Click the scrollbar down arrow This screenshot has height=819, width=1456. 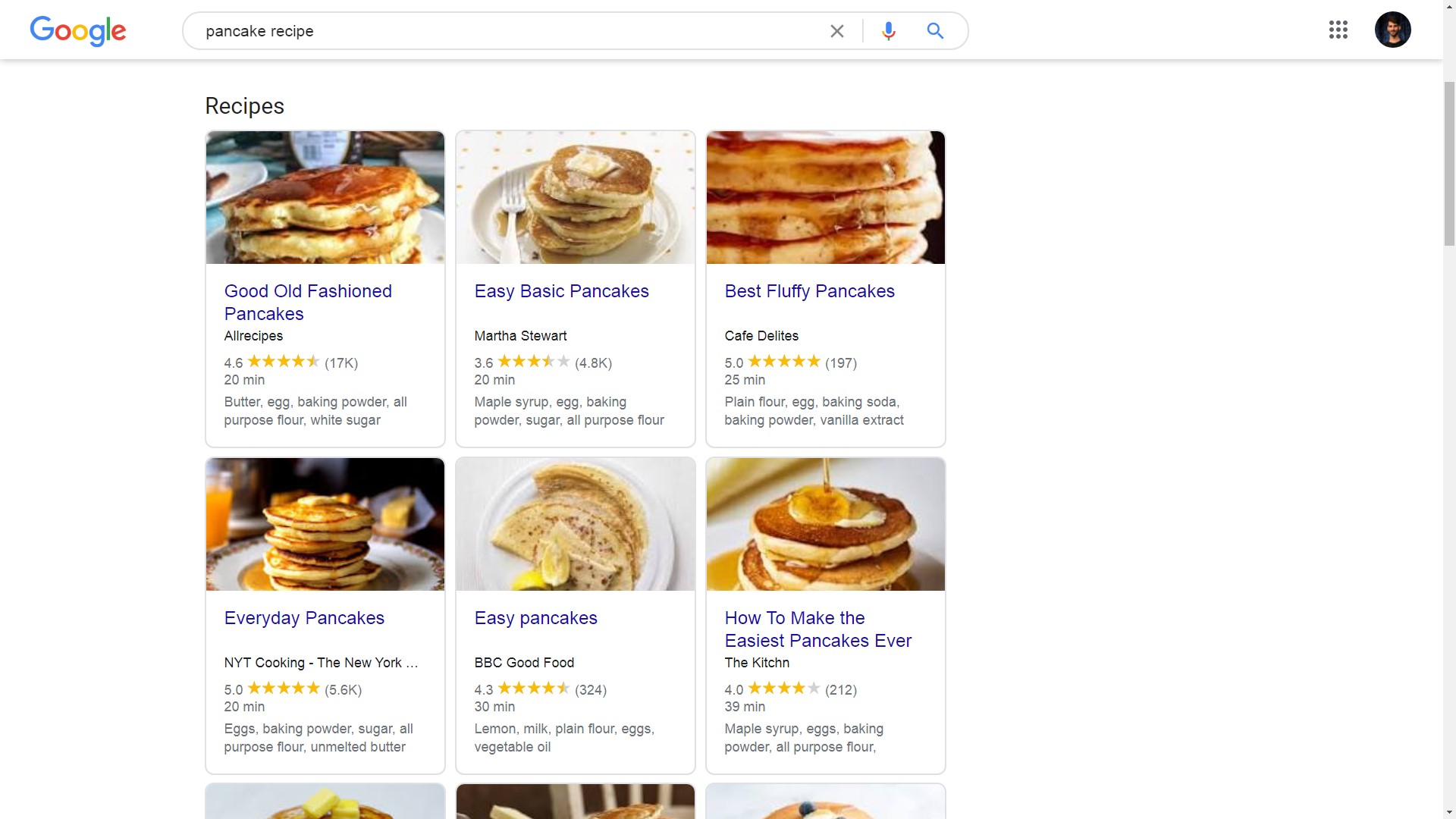[1449, 812]
